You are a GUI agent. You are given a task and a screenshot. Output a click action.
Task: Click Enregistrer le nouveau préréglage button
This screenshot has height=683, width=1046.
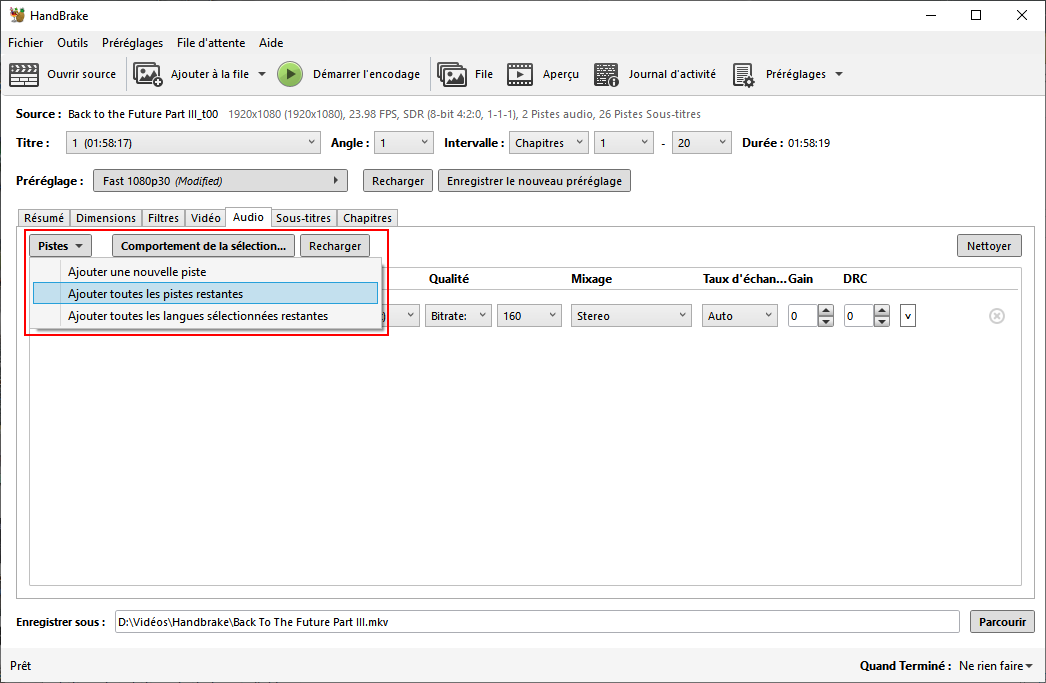pyautogui.click(x=534, y=181)
